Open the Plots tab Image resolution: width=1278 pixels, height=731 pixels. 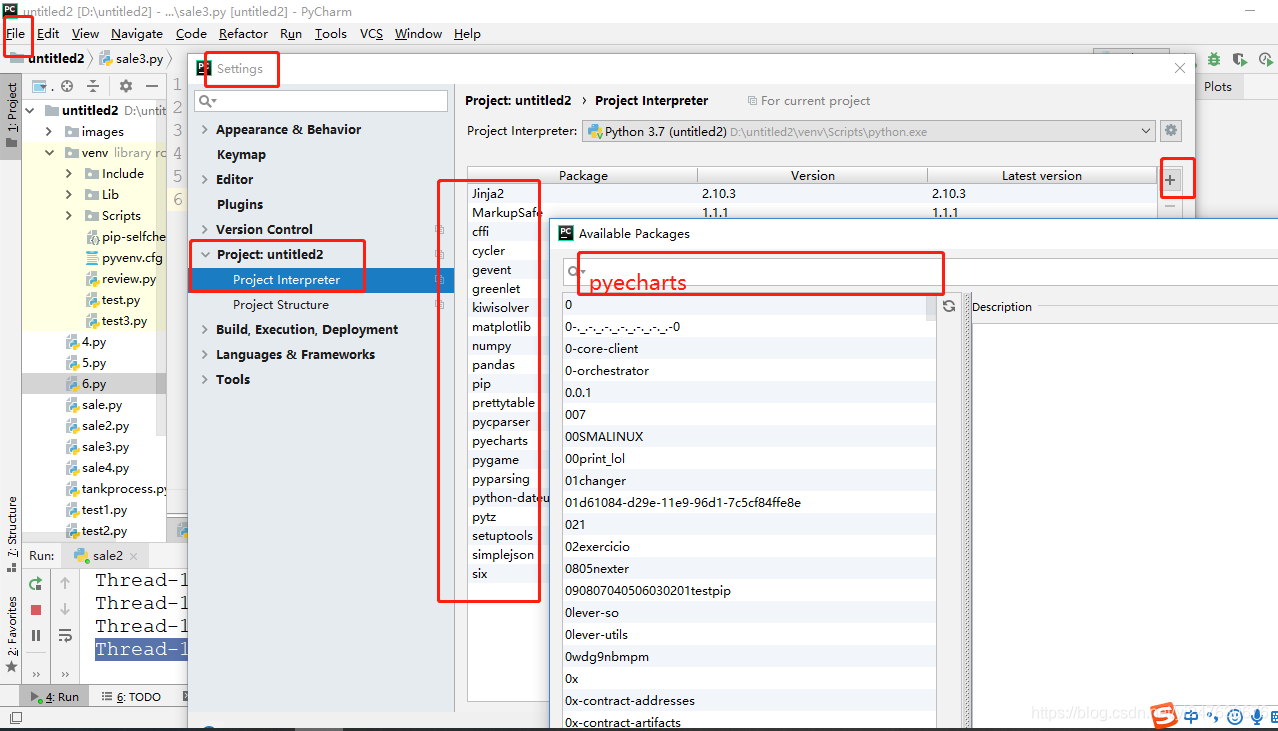click(x=1217, y=86)
